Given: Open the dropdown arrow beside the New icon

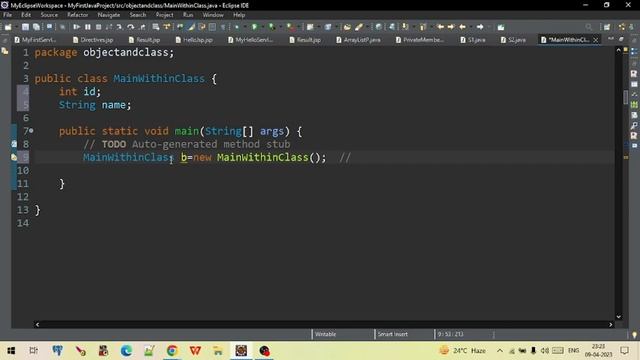Looking at the screenshot, I should point(15,27).
